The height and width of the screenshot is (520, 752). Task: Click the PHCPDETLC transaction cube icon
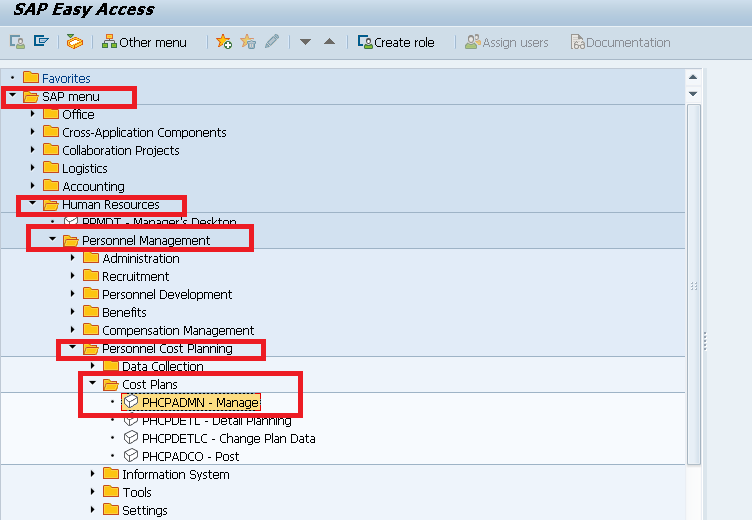point(130,438)
